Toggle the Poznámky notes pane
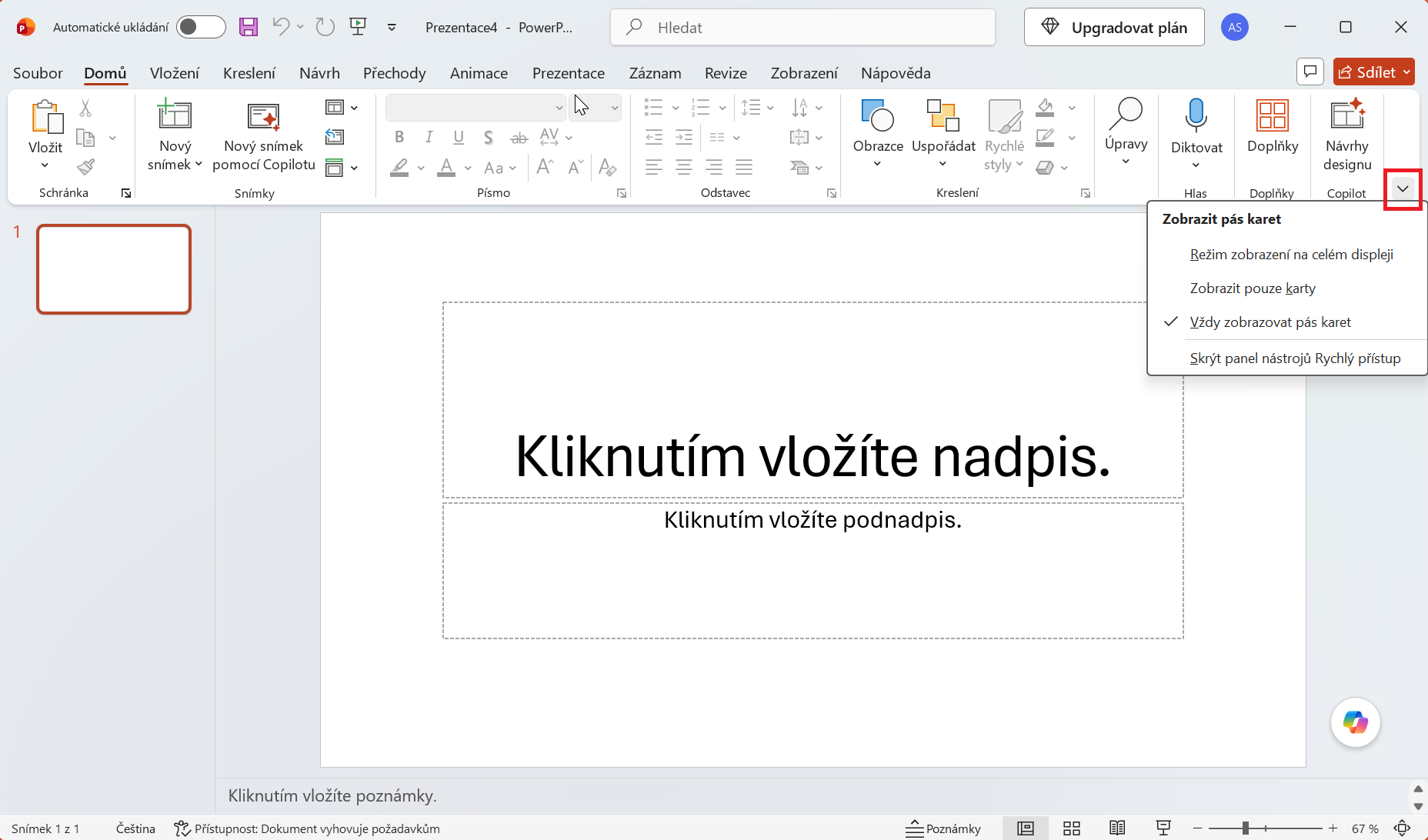Image resolution: width=1428 pixels, height=840 pixels. pyautogui.click(x=943, y=828)
